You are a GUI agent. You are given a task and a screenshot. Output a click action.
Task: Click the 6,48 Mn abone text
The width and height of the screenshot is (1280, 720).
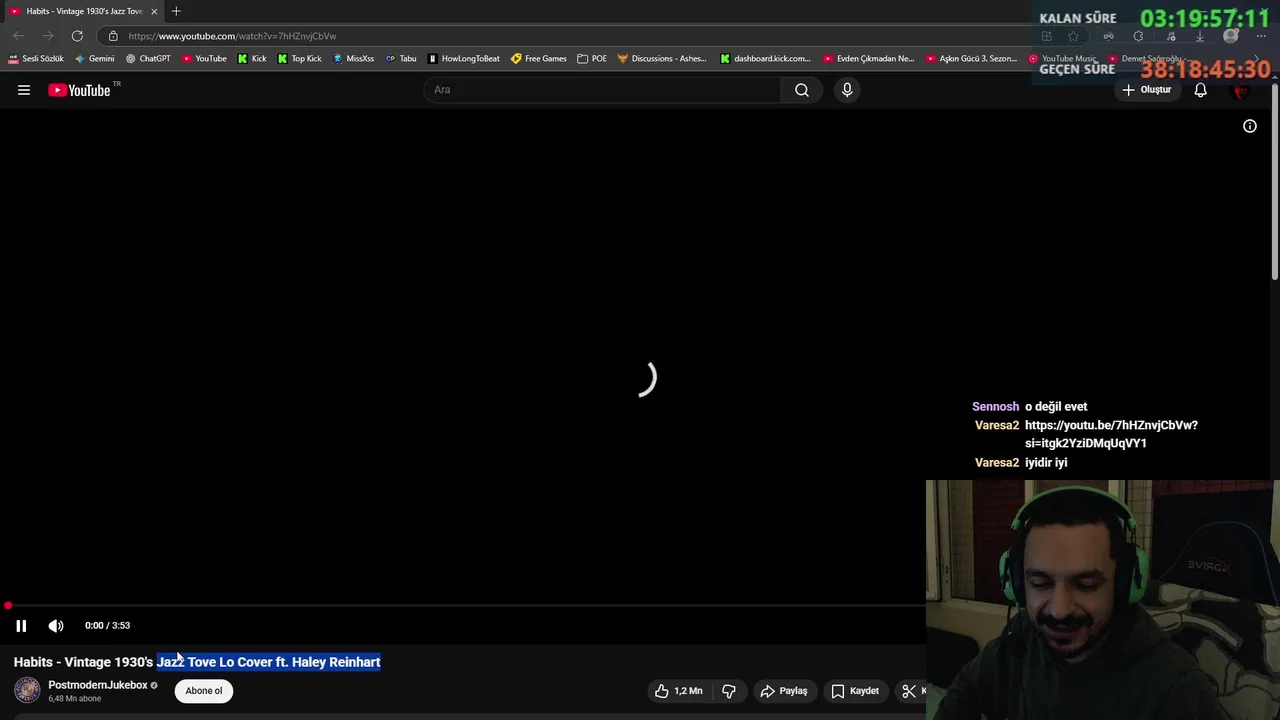tap(75, 699)
